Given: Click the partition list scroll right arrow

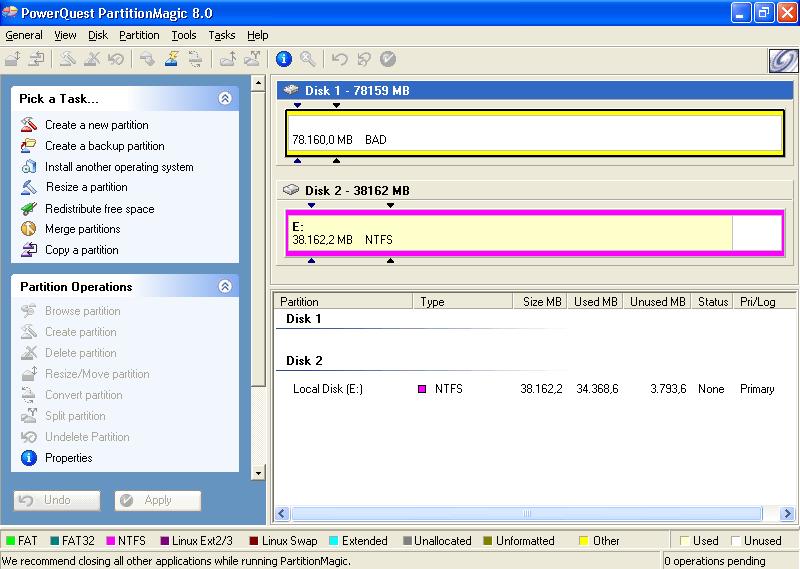Looking at the screenshot, I should coord(787,513).
